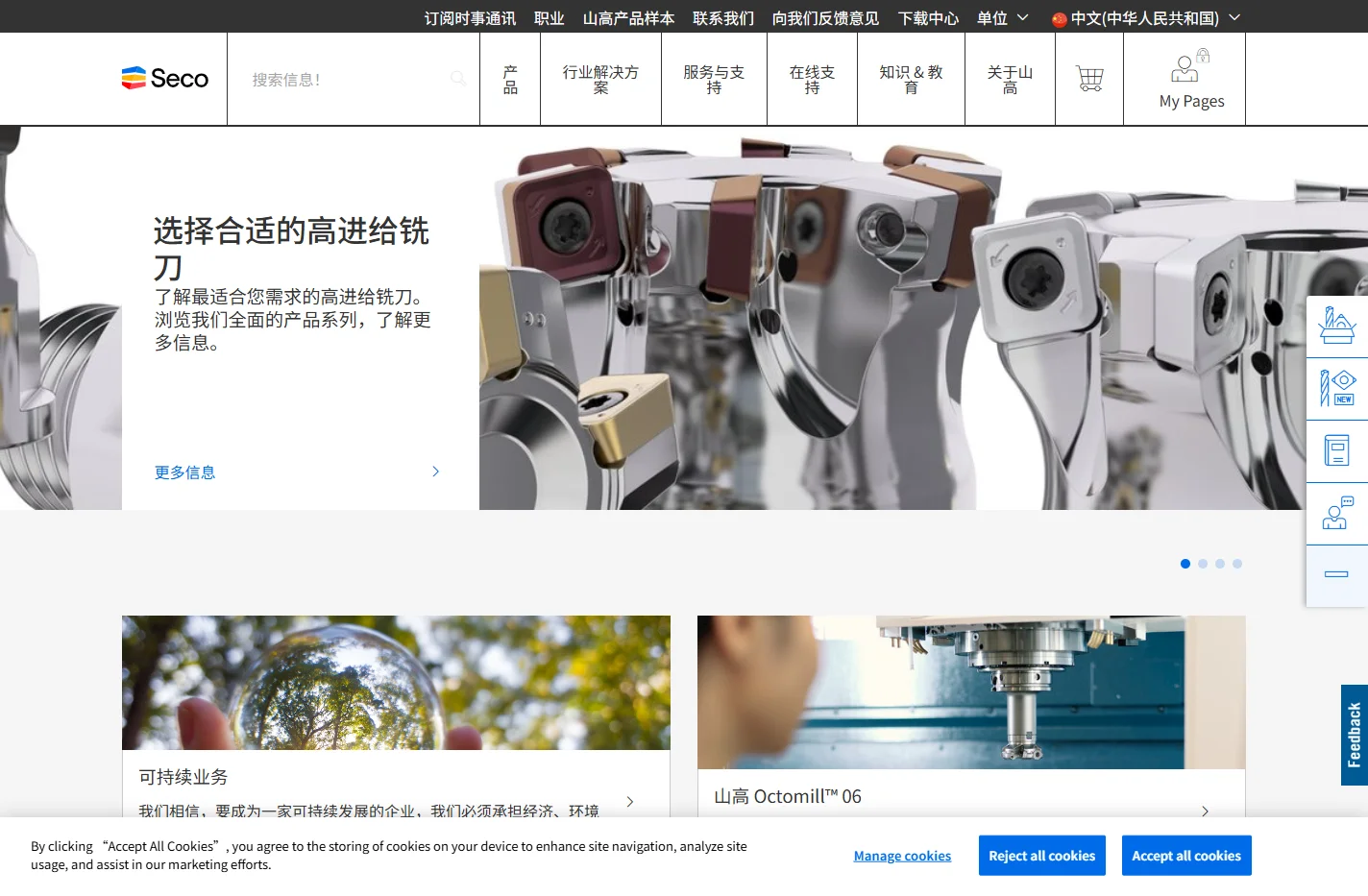This screenshot has width=1368, height=896.
Task: Open the machining tools sidebar icon
Action: click(x=1336, y=326)
